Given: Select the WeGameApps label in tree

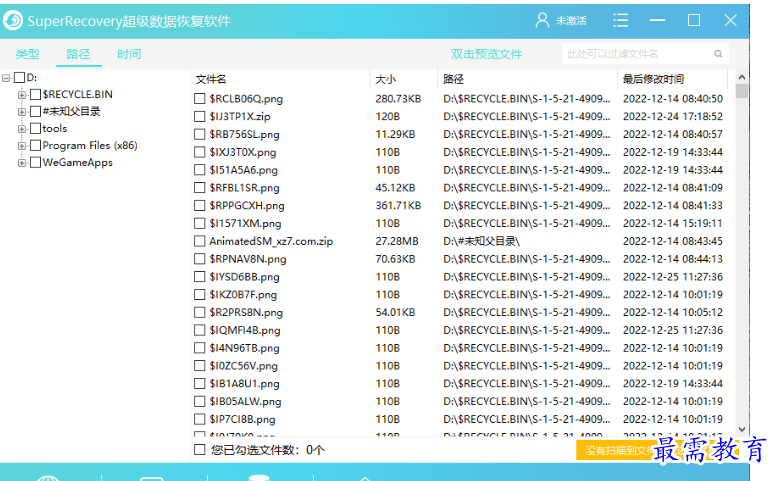Looking at the screenshot, I should pyautogui.click(x=78, y=163).
